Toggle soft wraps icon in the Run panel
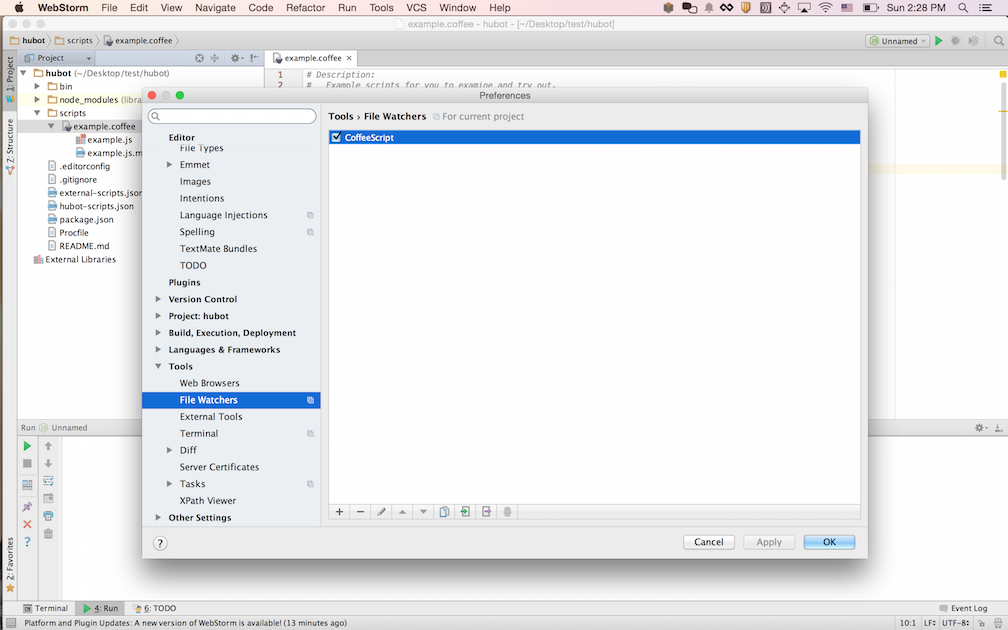1008x630 pixels. click(48, 481)
